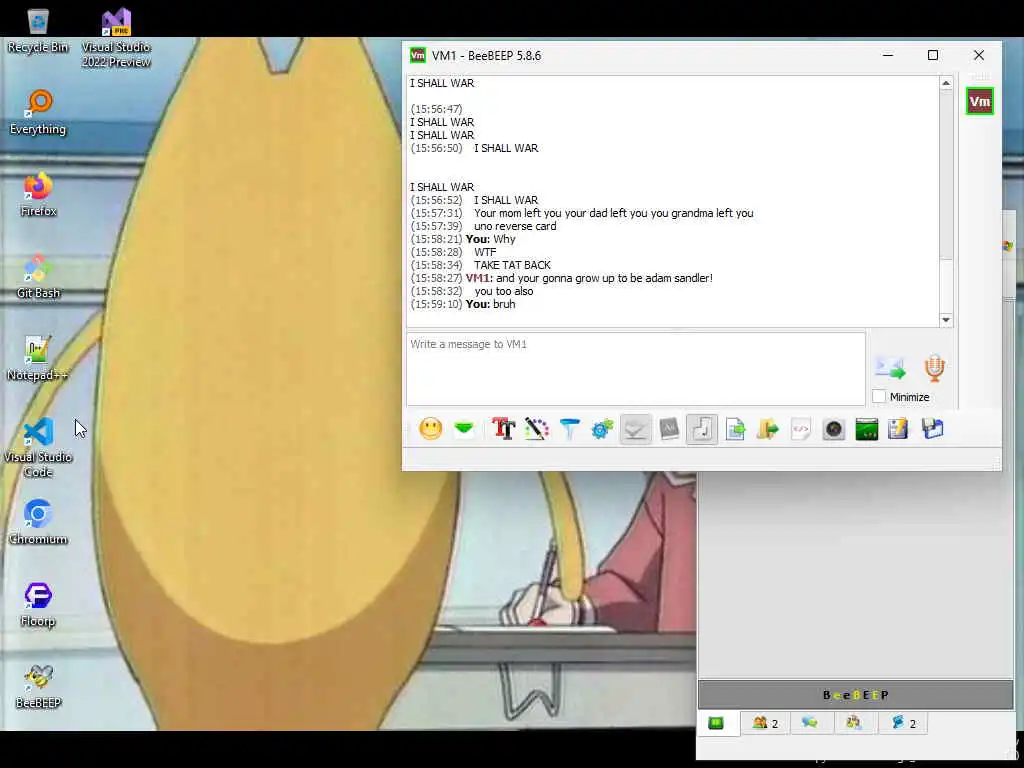The width and height of the screenshot is (1024, 768).
Task: Click the message 'You: Why'
Action: (x=490, y=239)
